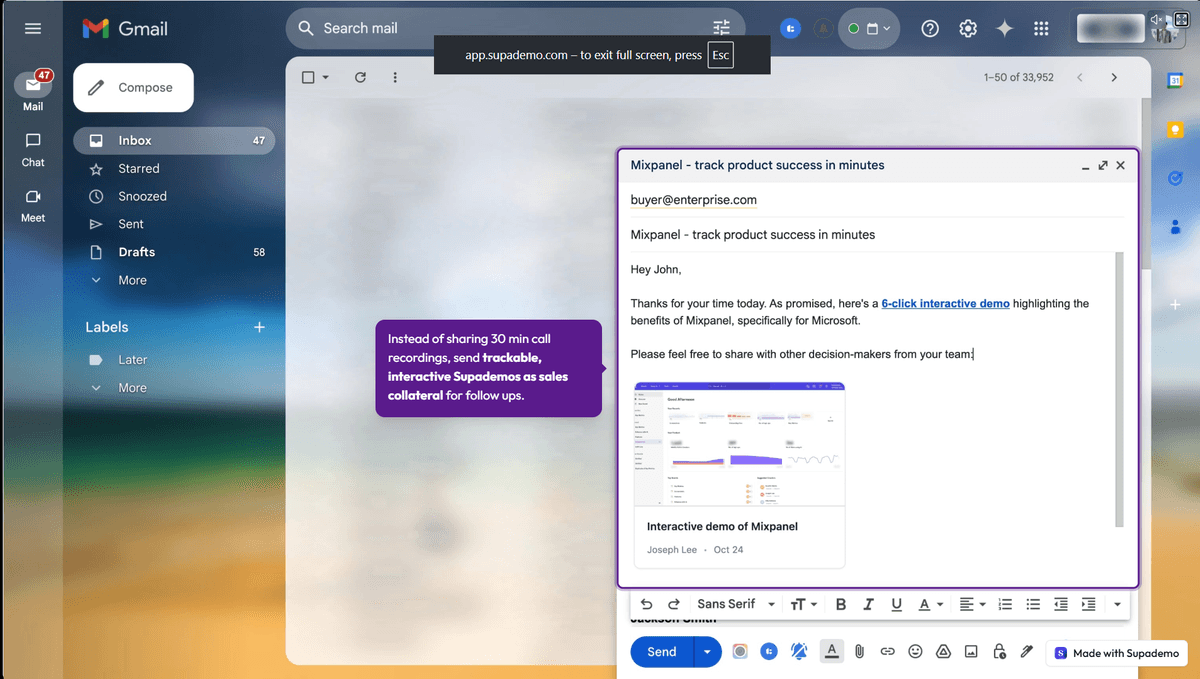
Task: Insert files using Google Drive
Action: [x=943, y=652]
